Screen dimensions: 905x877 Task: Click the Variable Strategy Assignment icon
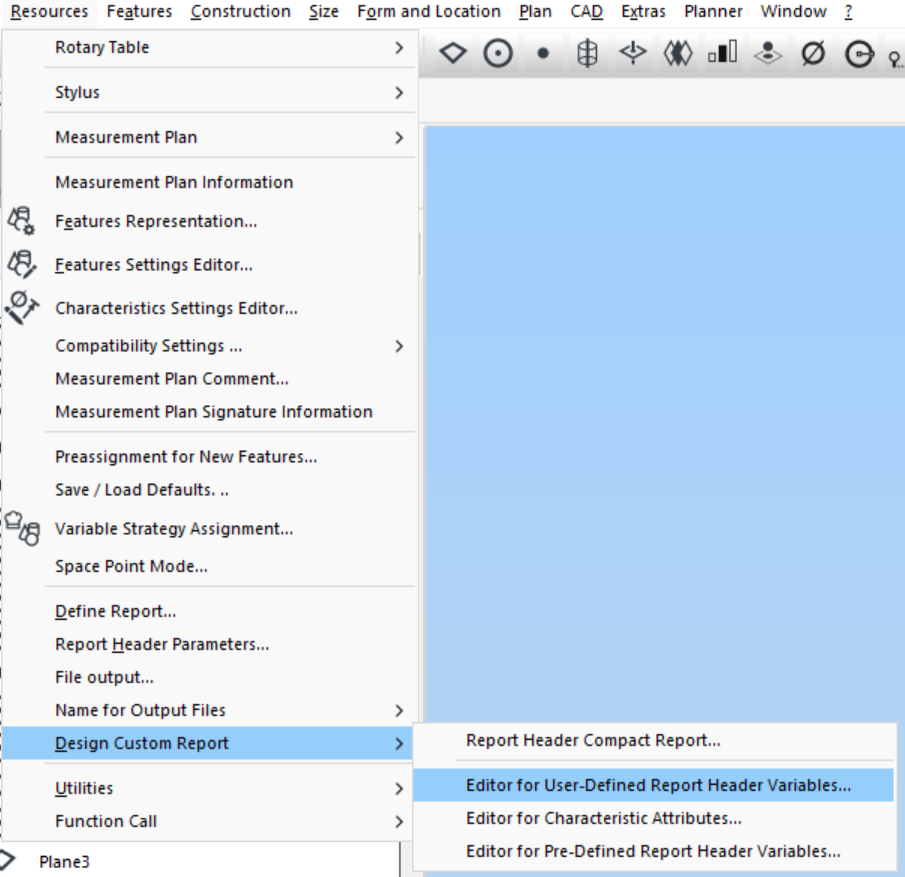(x=23, y=528)
